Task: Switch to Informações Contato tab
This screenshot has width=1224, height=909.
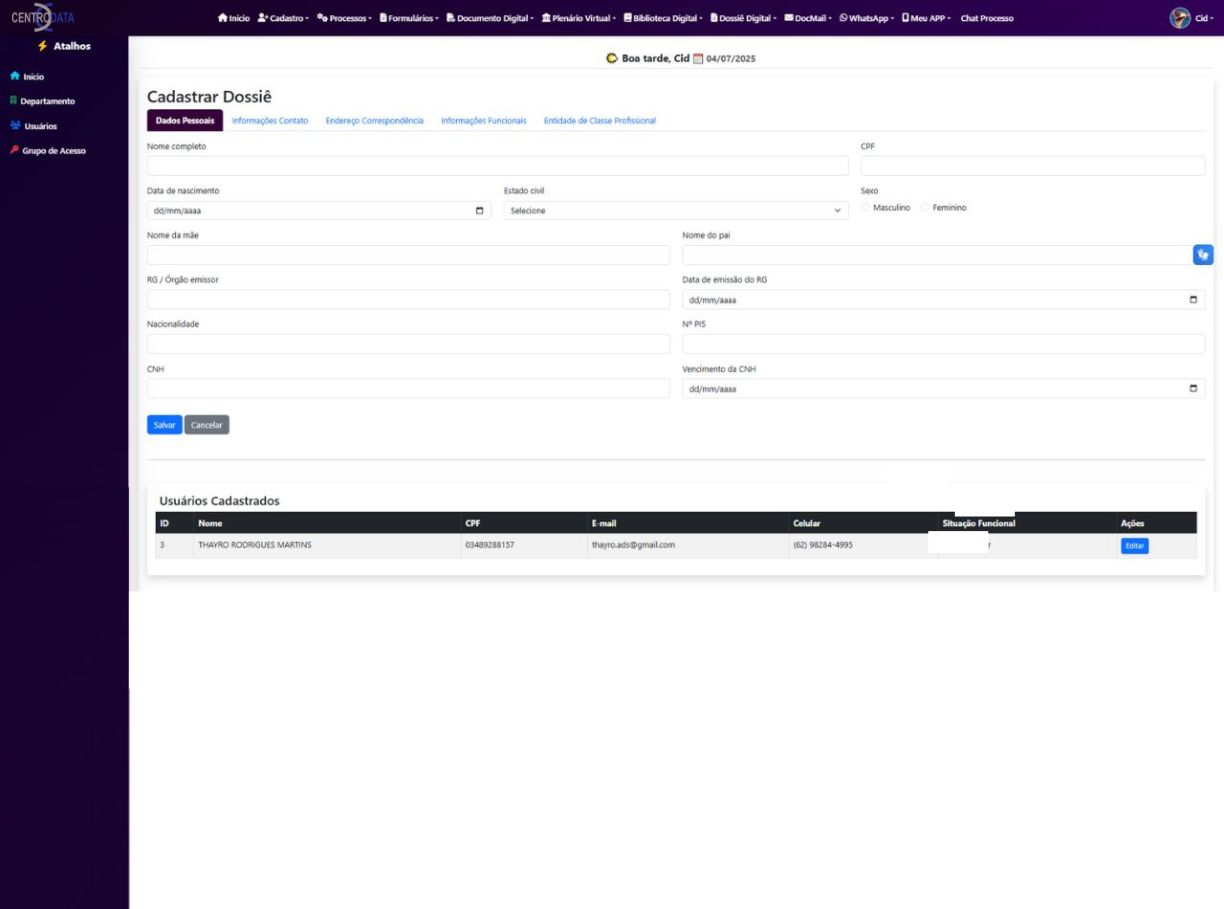Action: coord(270,120)
